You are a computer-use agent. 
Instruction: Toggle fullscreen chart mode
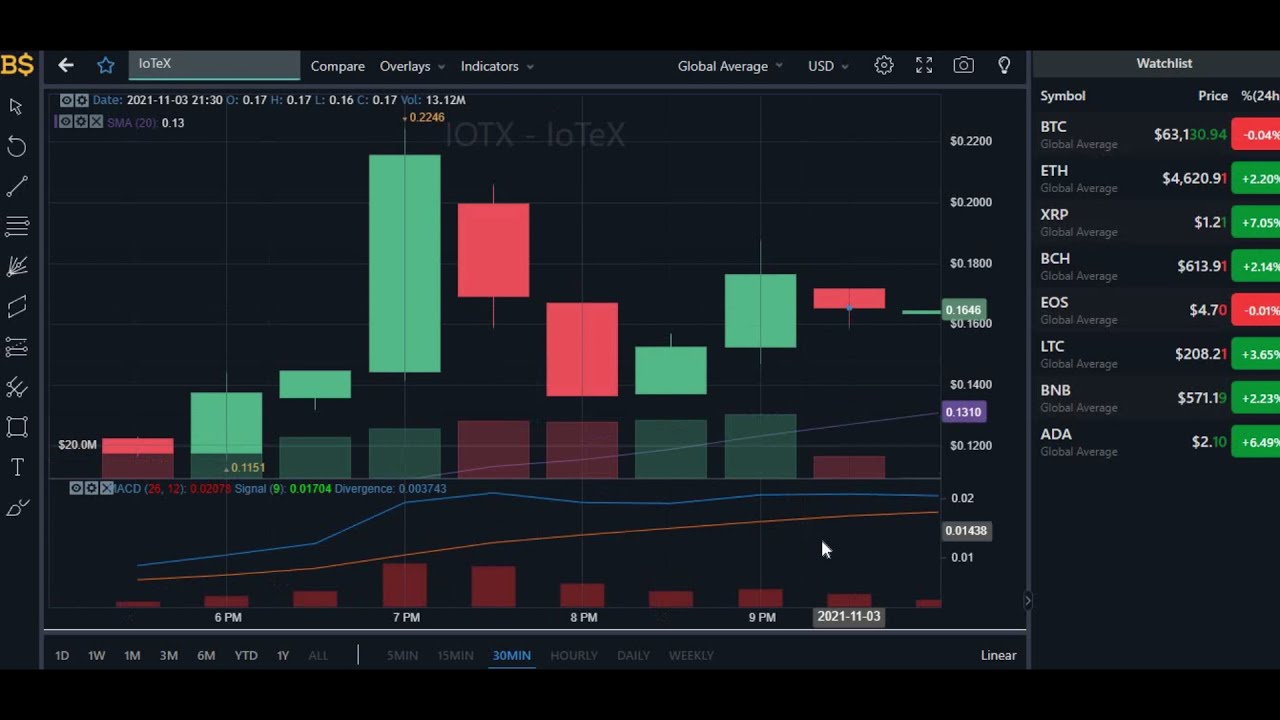tap(924, 66)
